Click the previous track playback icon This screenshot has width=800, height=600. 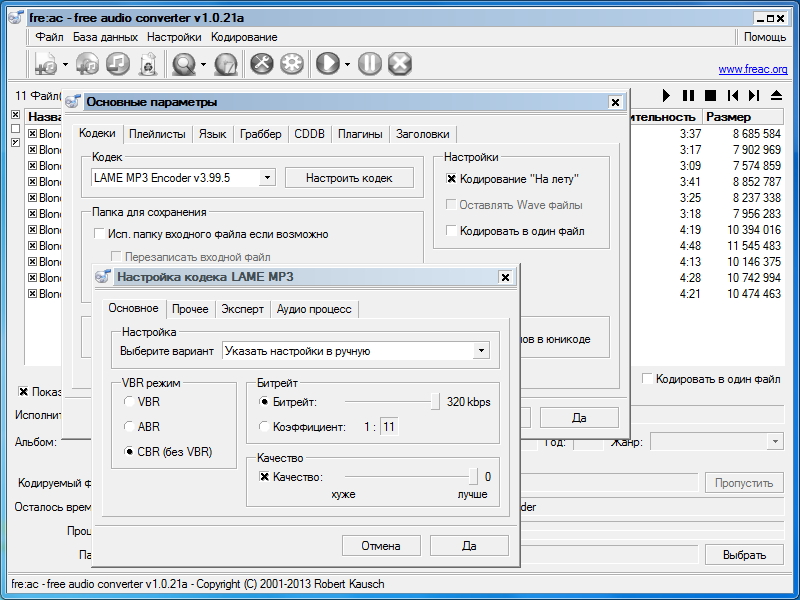(x=733, y=95)
